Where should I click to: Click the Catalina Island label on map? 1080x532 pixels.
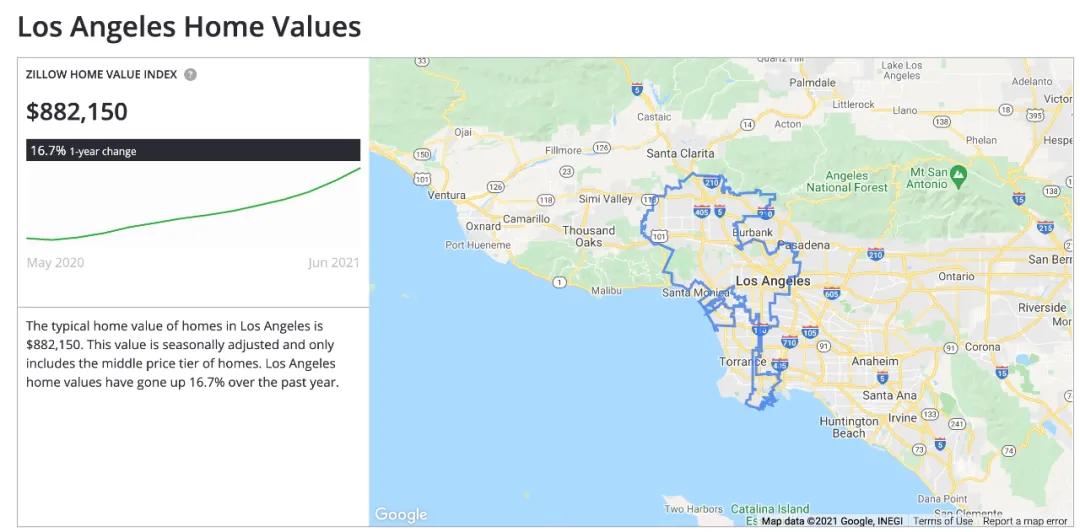pos(767,509)
